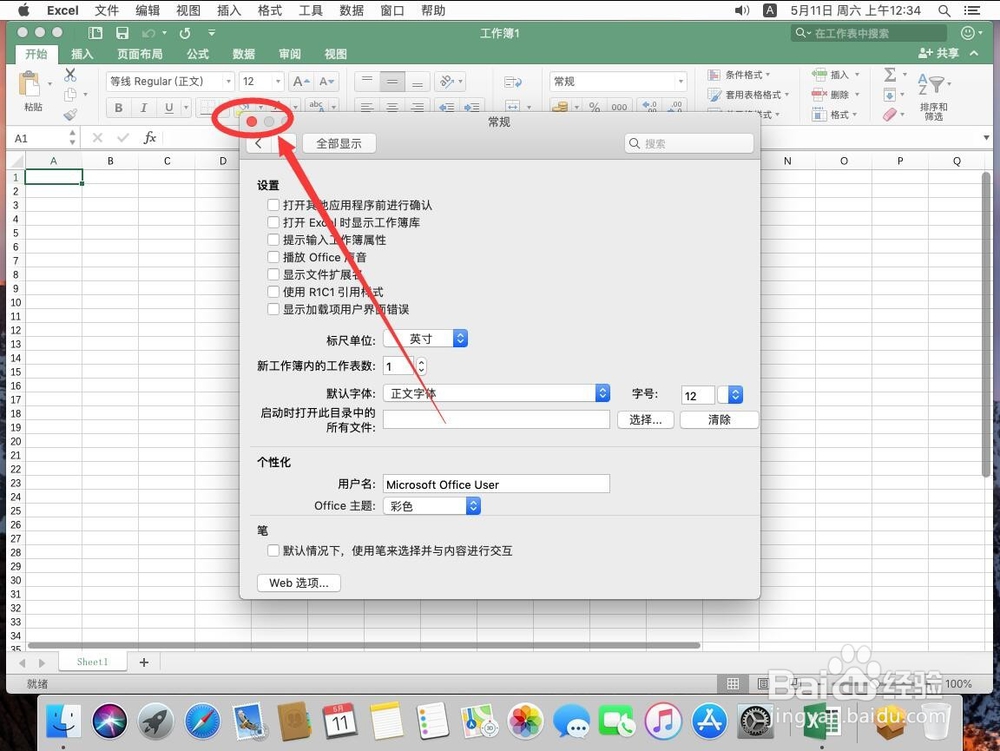Enable show Workbook Gallery when opening Excel
The width and height of the screenshot is (1000, 751).
273,222
